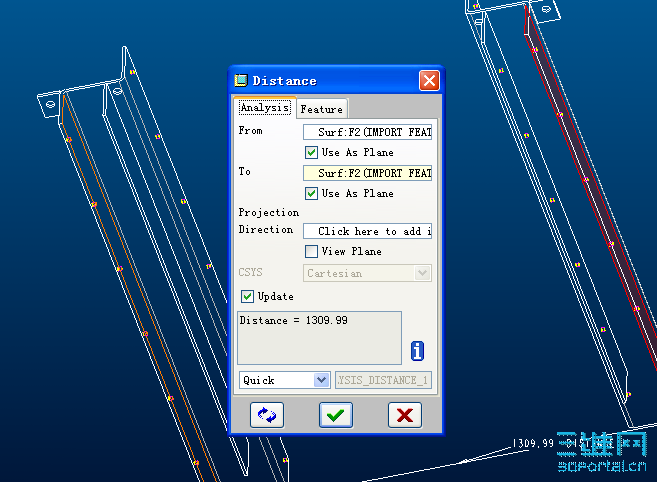Click the ANALYSIS_DISTANCE_1 name field
The image size is (657, 482).
(383, 380)
